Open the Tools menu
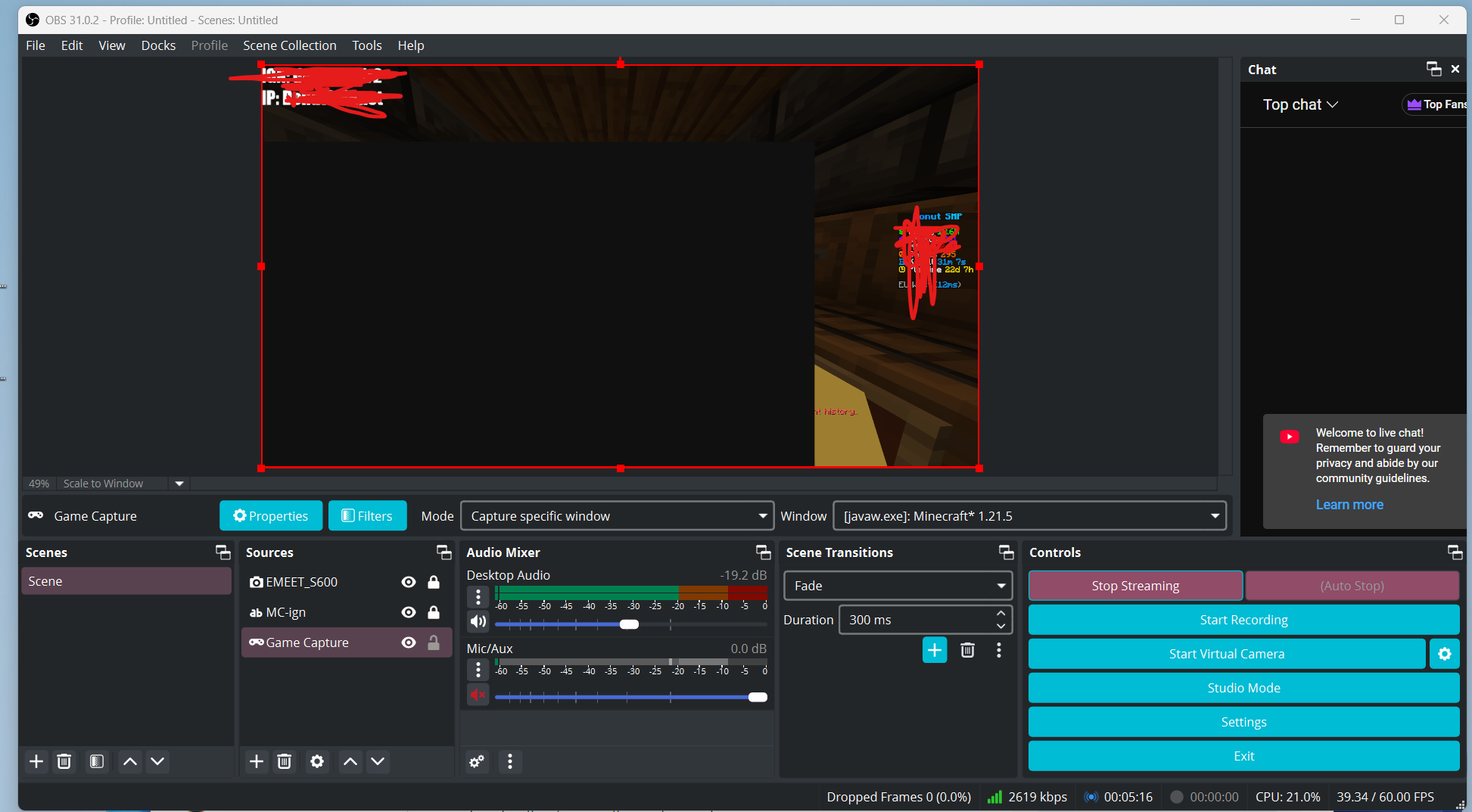 (x=367, y=45)
